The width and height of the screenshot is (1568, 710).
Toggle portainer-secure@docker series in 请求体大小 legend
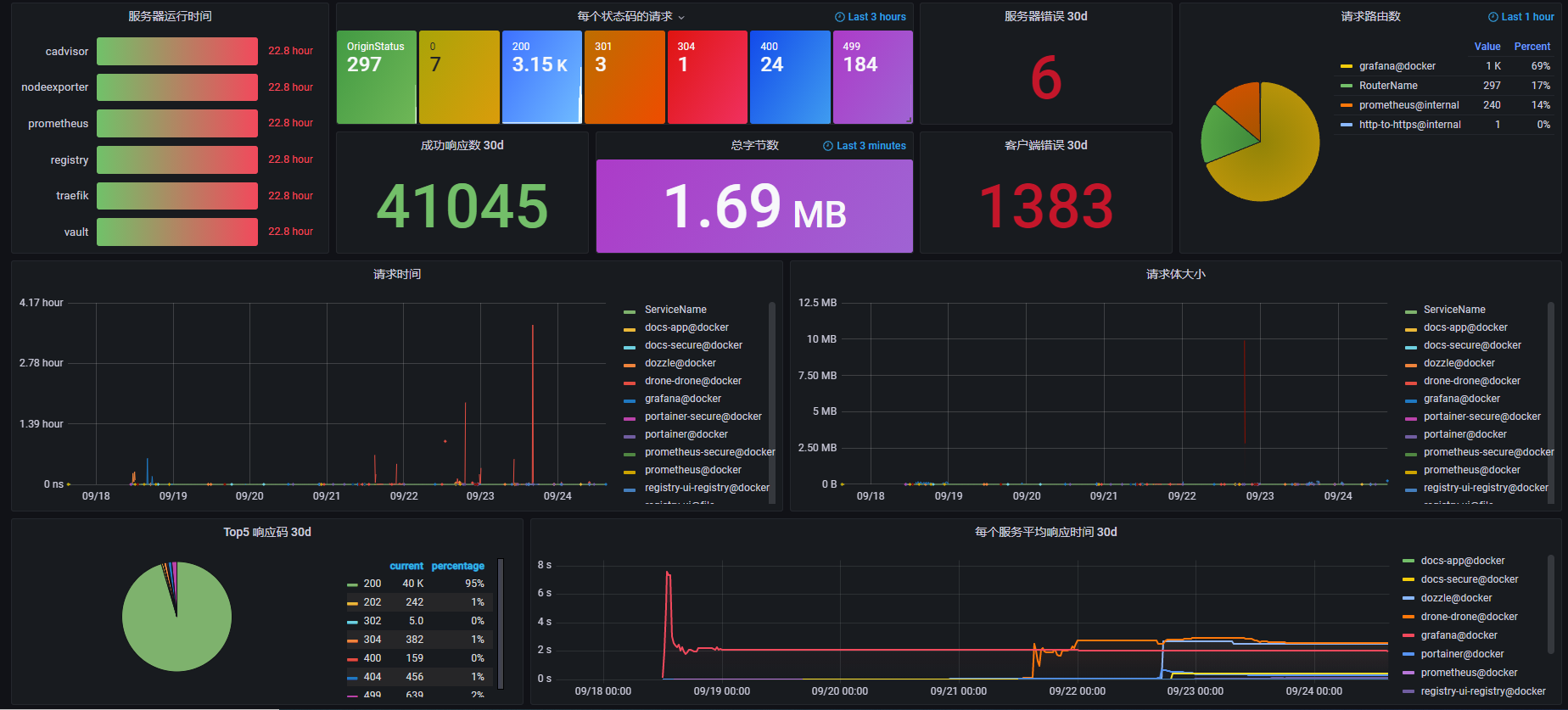click(x=1481, y=416)
